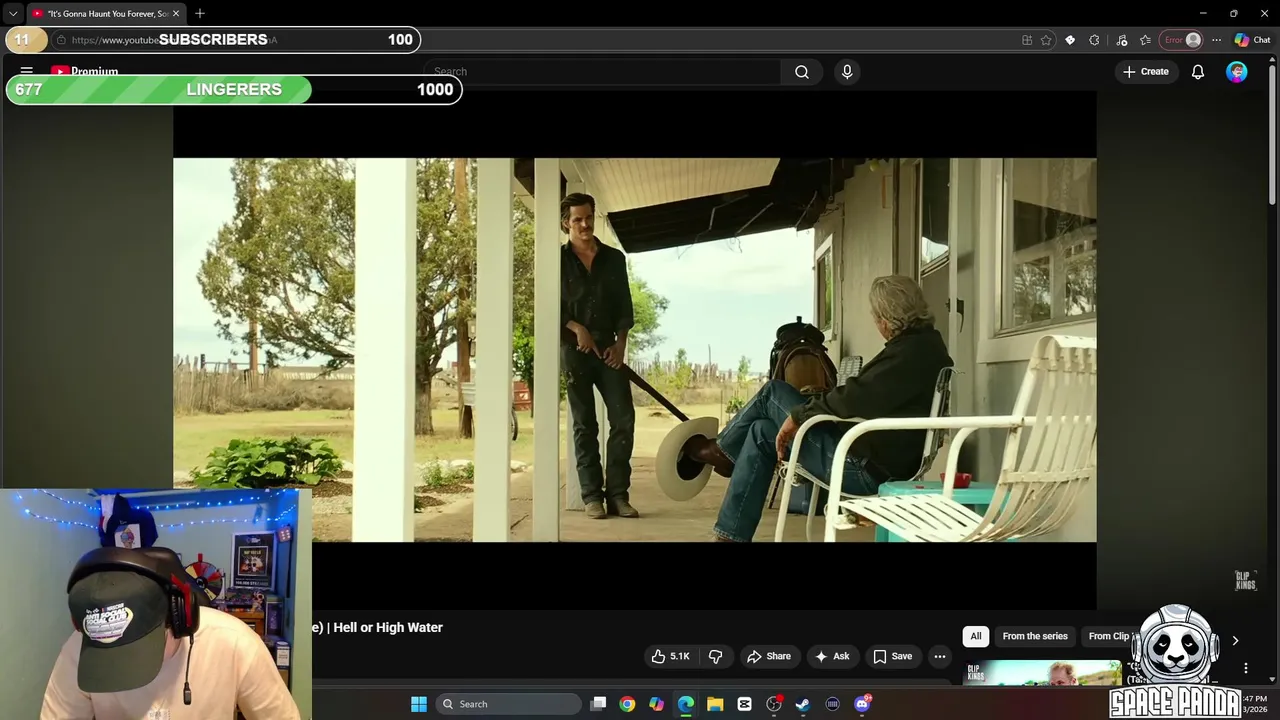Launch Google Chrome from the taskbar
The image size is (1280, 720).
pos(627,704)
